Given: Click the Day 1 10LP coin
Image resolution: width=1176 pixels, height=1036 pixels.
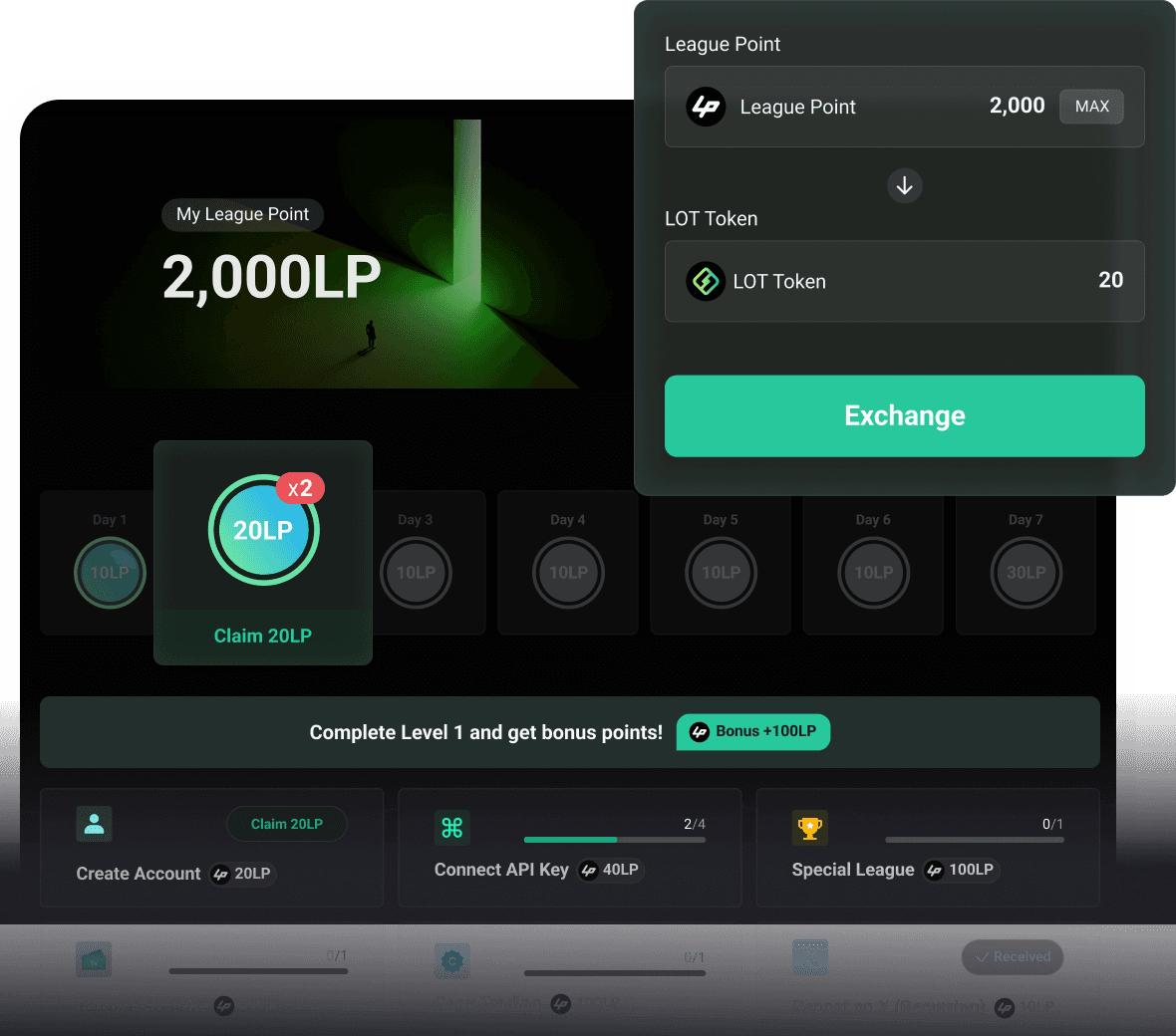Looking at the screenshot, I should pos(110,572).
